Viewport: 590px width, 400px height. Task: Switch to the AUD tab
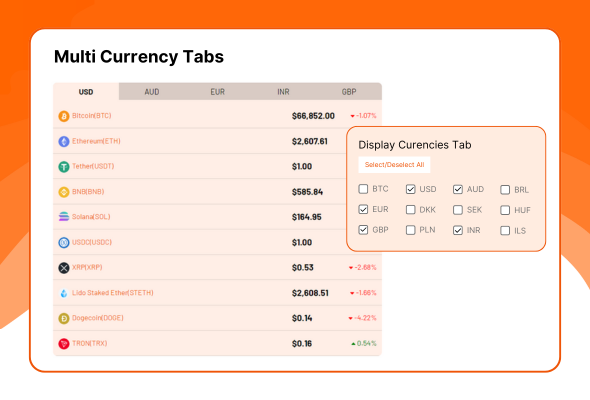point(152,92)
